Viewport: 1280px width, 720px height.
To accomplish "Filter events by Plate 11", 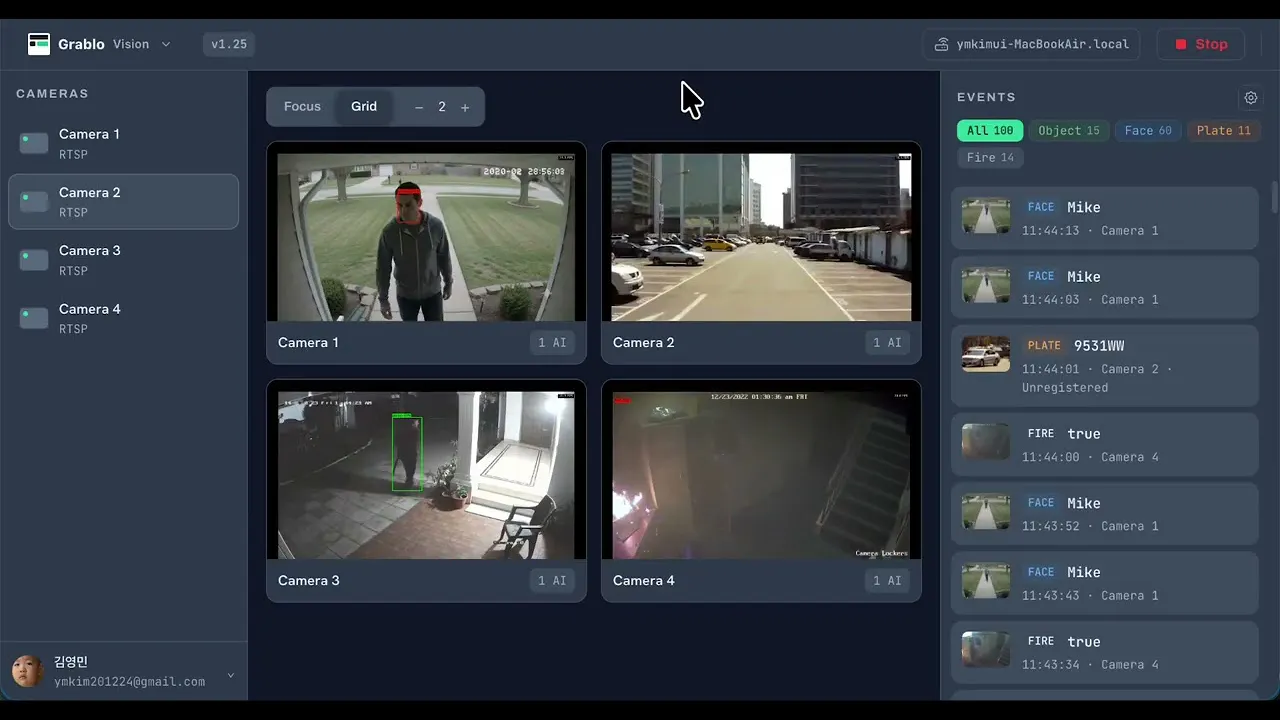I will (x=1224, y=130).
